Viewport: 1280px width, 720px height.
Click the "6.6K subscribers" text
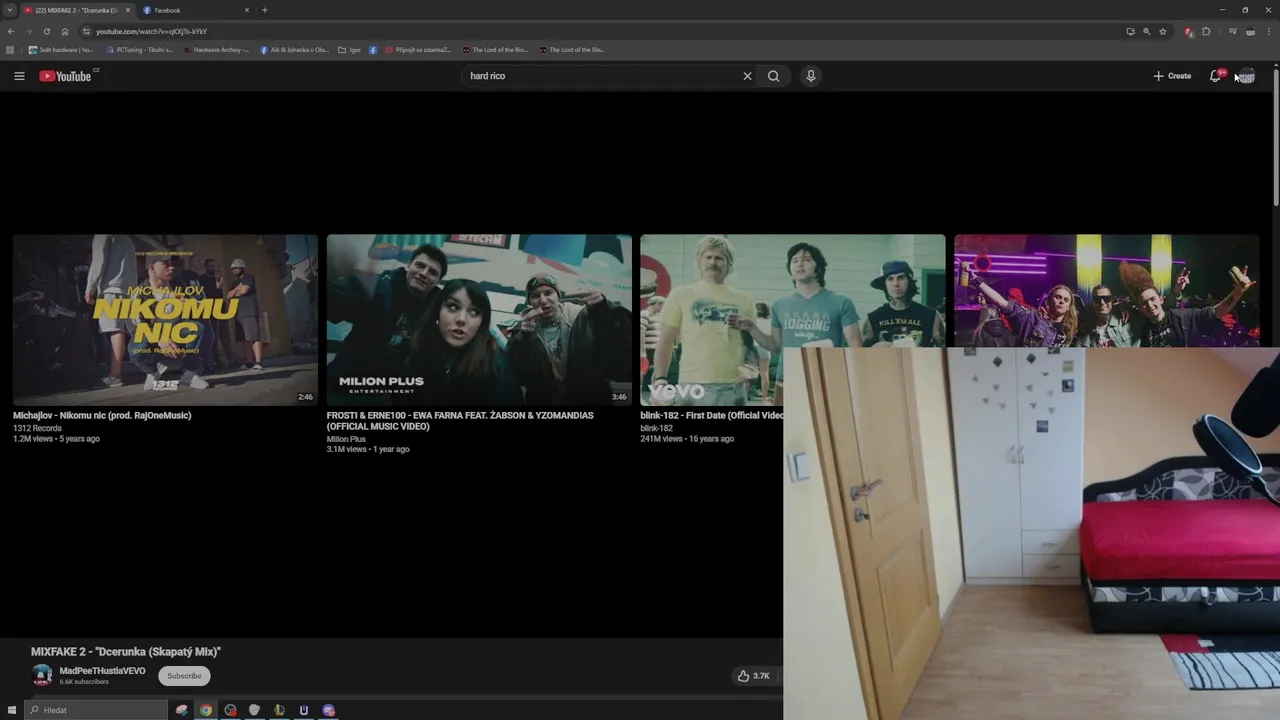pos(84,682)
